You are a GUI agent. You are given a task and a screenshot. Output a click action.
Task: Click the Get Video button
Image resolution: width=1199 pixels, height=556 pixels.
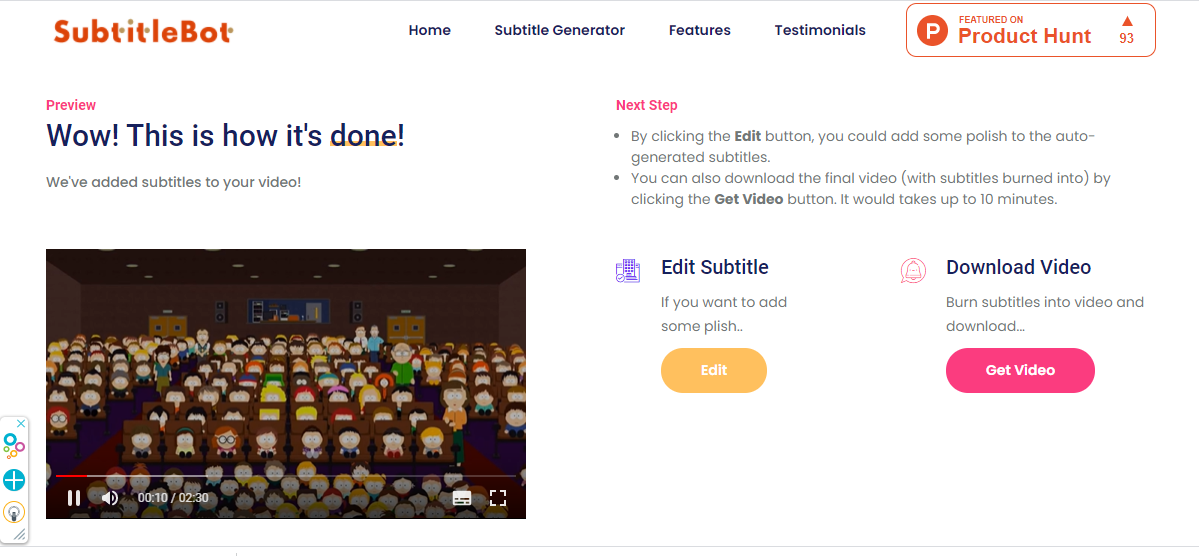[x=1020, y=370]
